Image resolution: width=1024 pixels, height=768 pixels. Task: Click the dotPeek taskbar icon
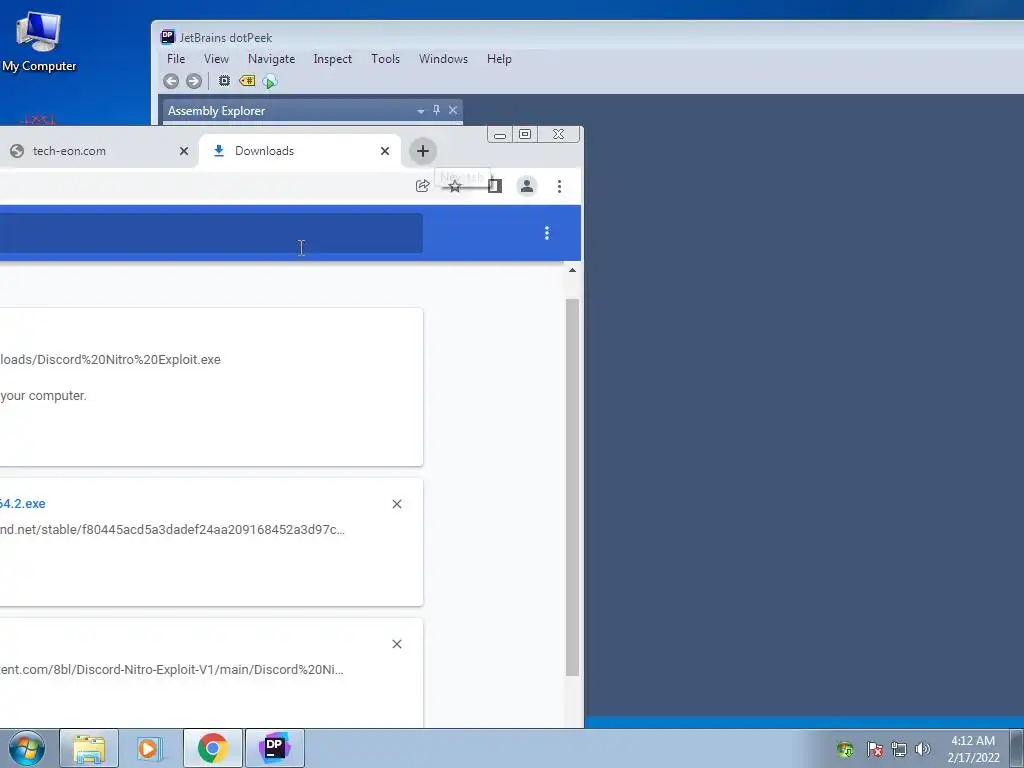click(x=274, y=748)
